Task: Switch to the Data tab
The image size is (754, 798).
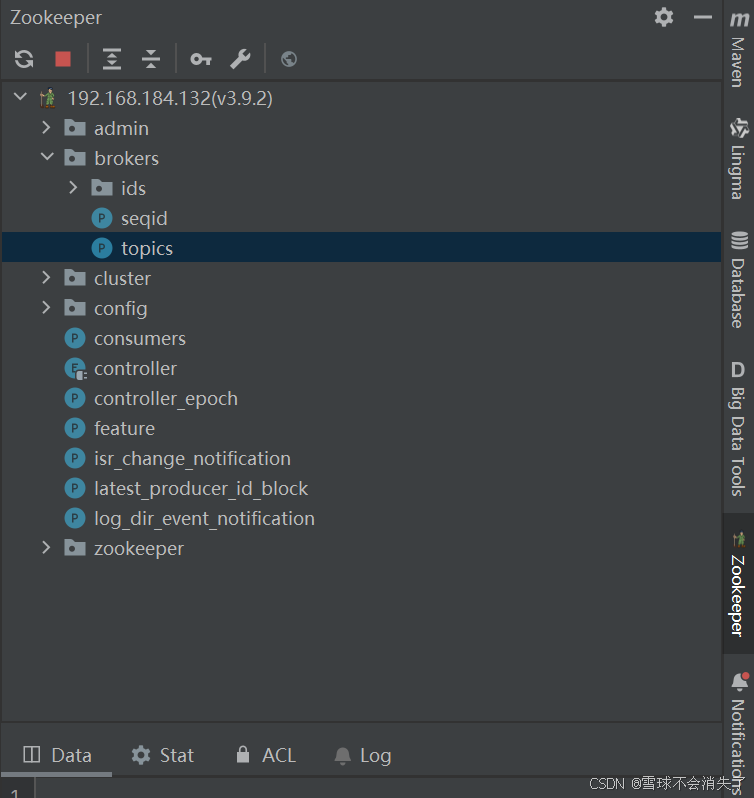Action: pyautogui.click(x=57, y=755)
